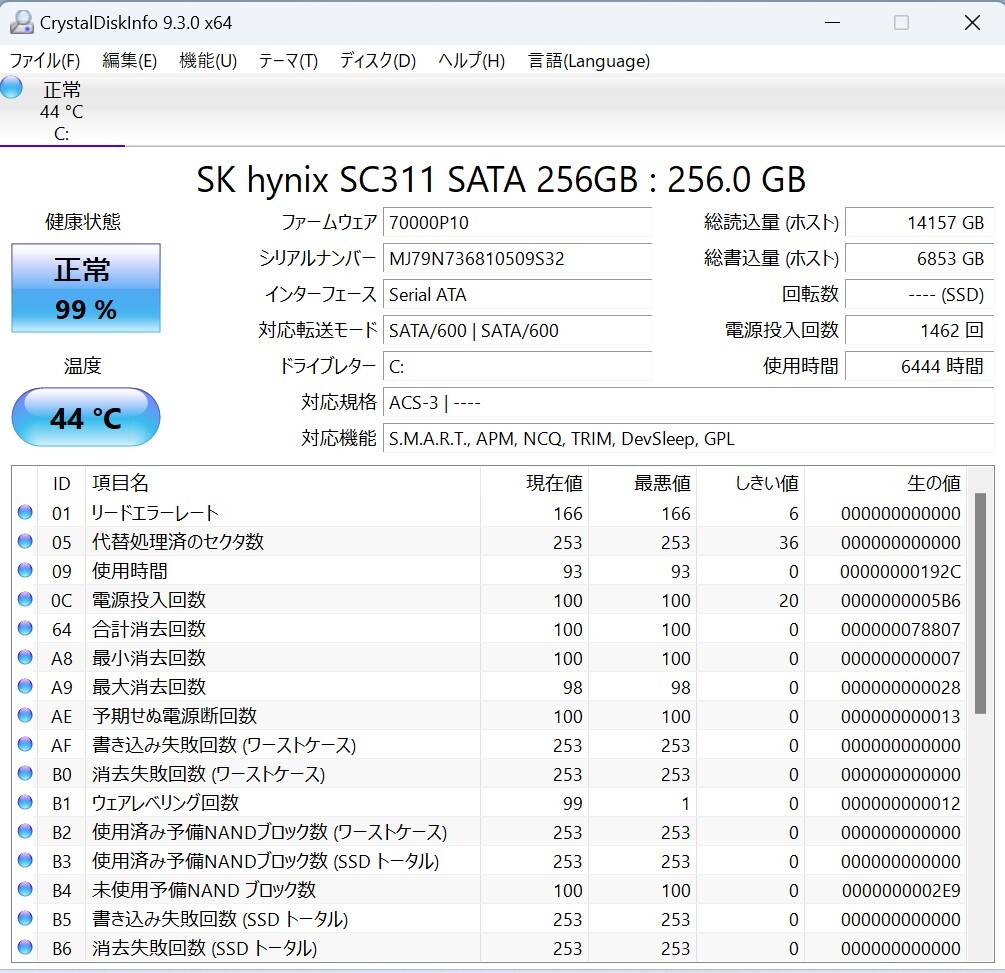This screenshot has height=973, width=1005.
Task: Click status orb for row B5
Action: (x=25, y=918)
